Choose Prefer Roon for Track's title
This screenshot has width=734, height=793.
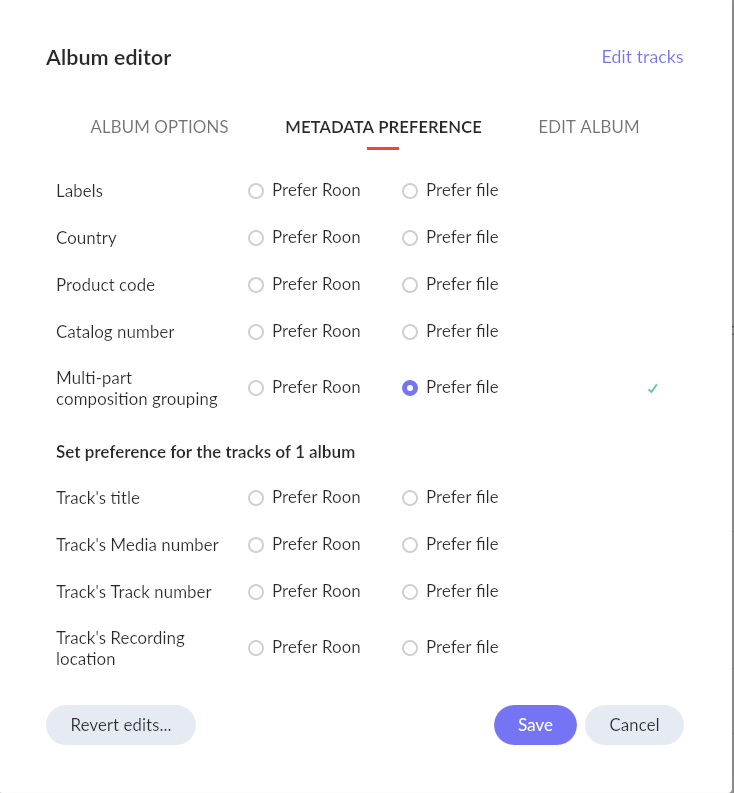point(256,498)
